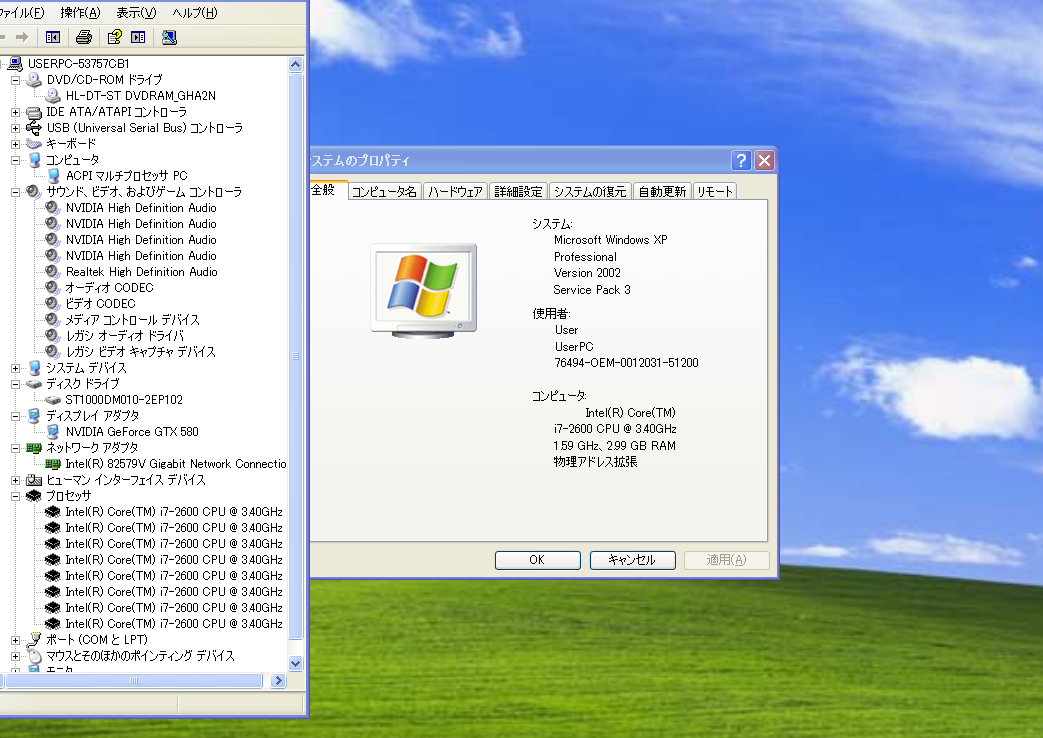This screenshot has width=1043, height=738.
Task: Select HL-DT-ST DVDRAM_GHA2N device
Action: click(140, 96)
